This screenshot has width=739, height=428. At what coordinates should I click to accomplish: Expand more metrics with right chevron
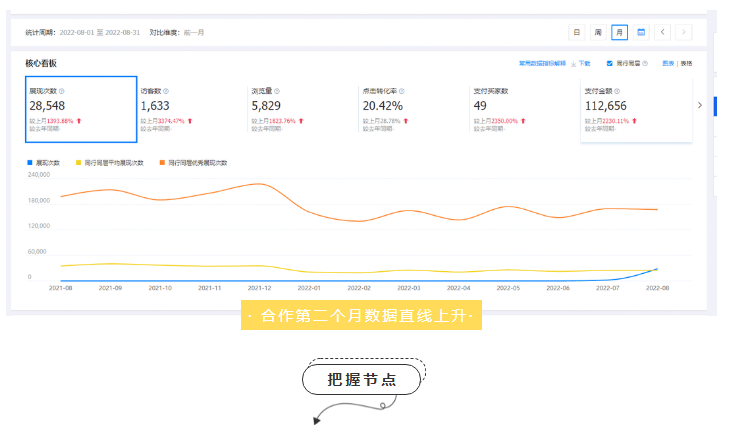(x=699, y=105)
